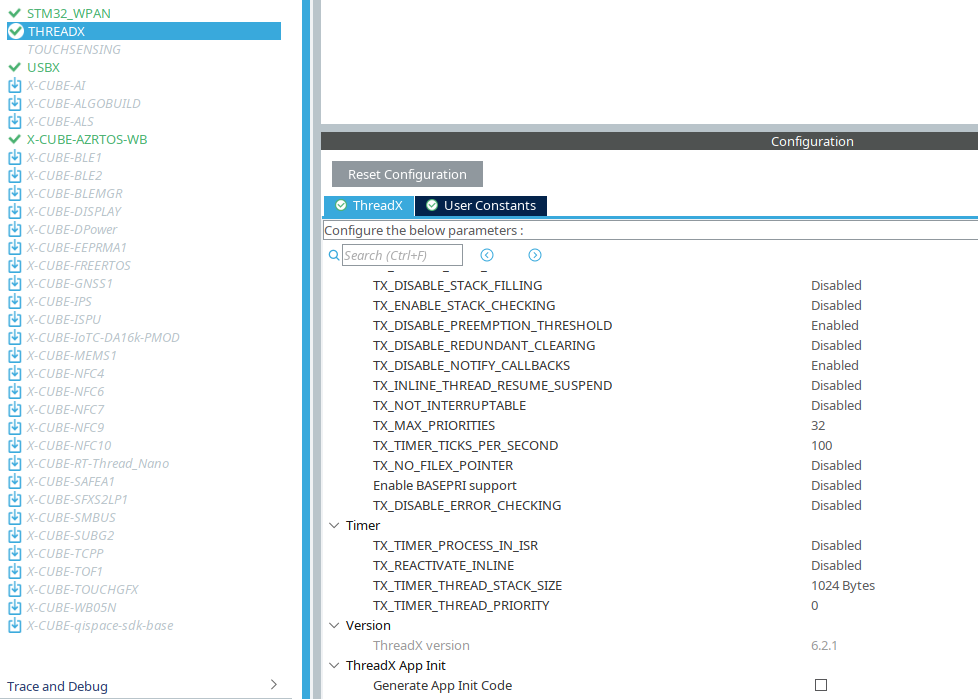Open TX_ENABLE_STACK_CHECKING value dropdown
This screenshot has width=978, height=699.
(x=836, y=306)
